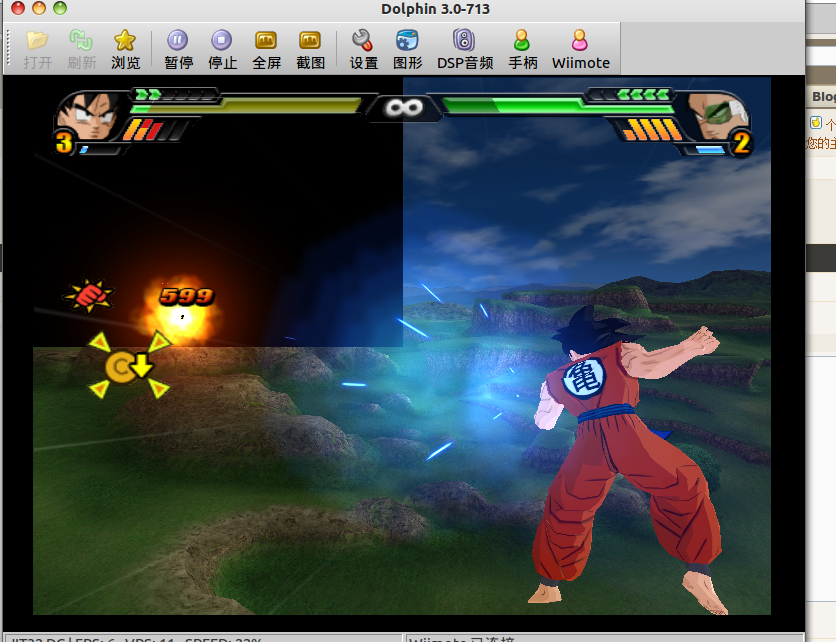Click the 599 damage number
Screen dimensions: 836x642
click(x=187, y=296)
